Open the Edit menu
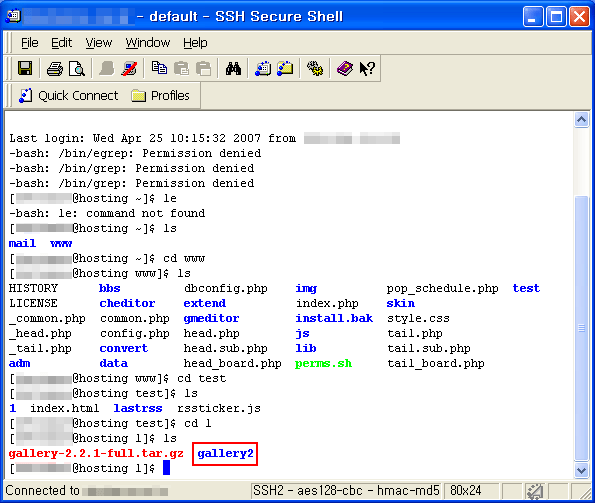This screenshot has height=503, width=595. click(x=61, y=42)
